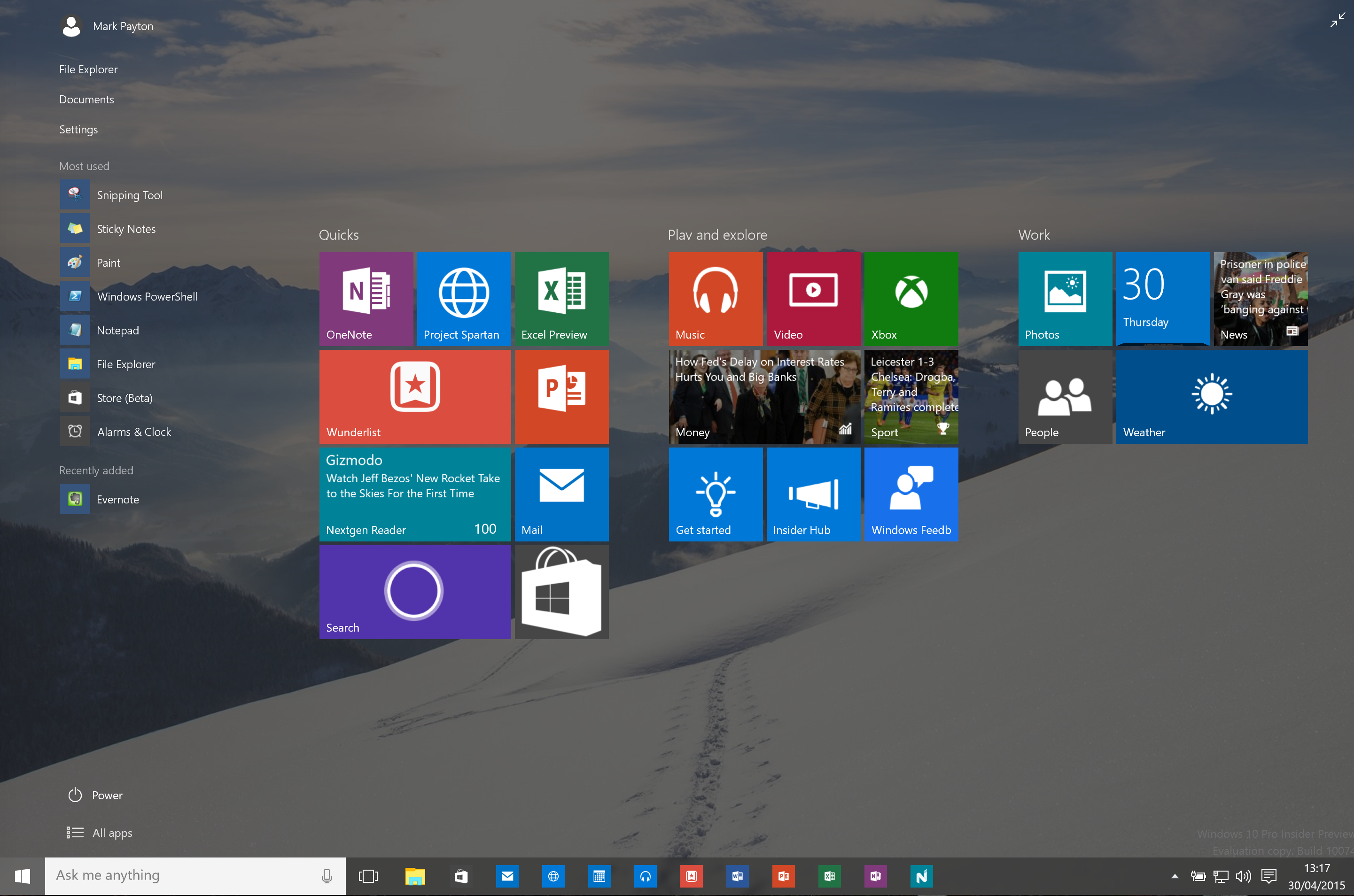Open File Explorer link at top of list
Screen dimensions: 1354x896
pos(89,69)
